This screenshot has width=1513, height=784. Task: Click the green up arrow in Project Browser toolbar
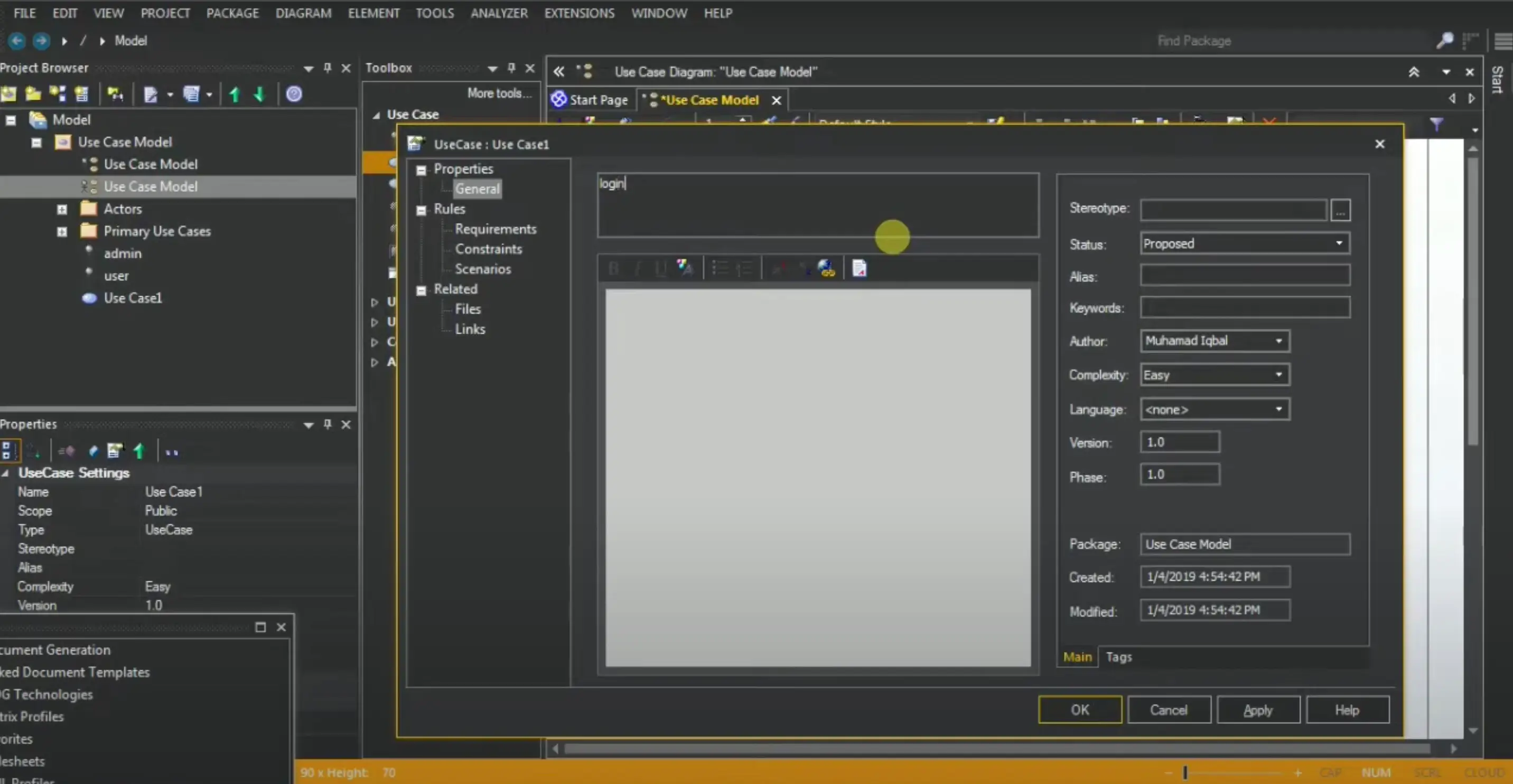(235, 94)
